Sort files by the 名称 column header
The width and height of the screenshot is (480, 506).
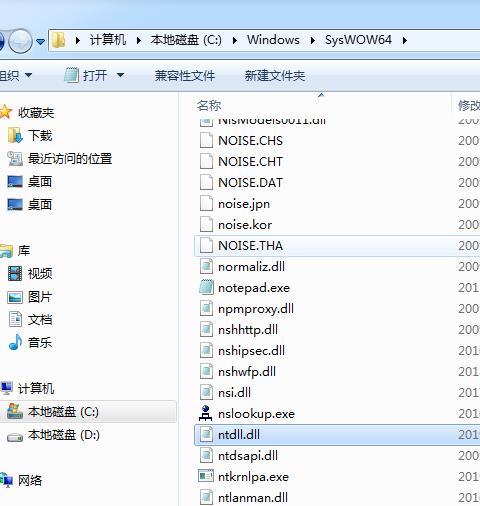pyautogui.click(x=209, y=105)
